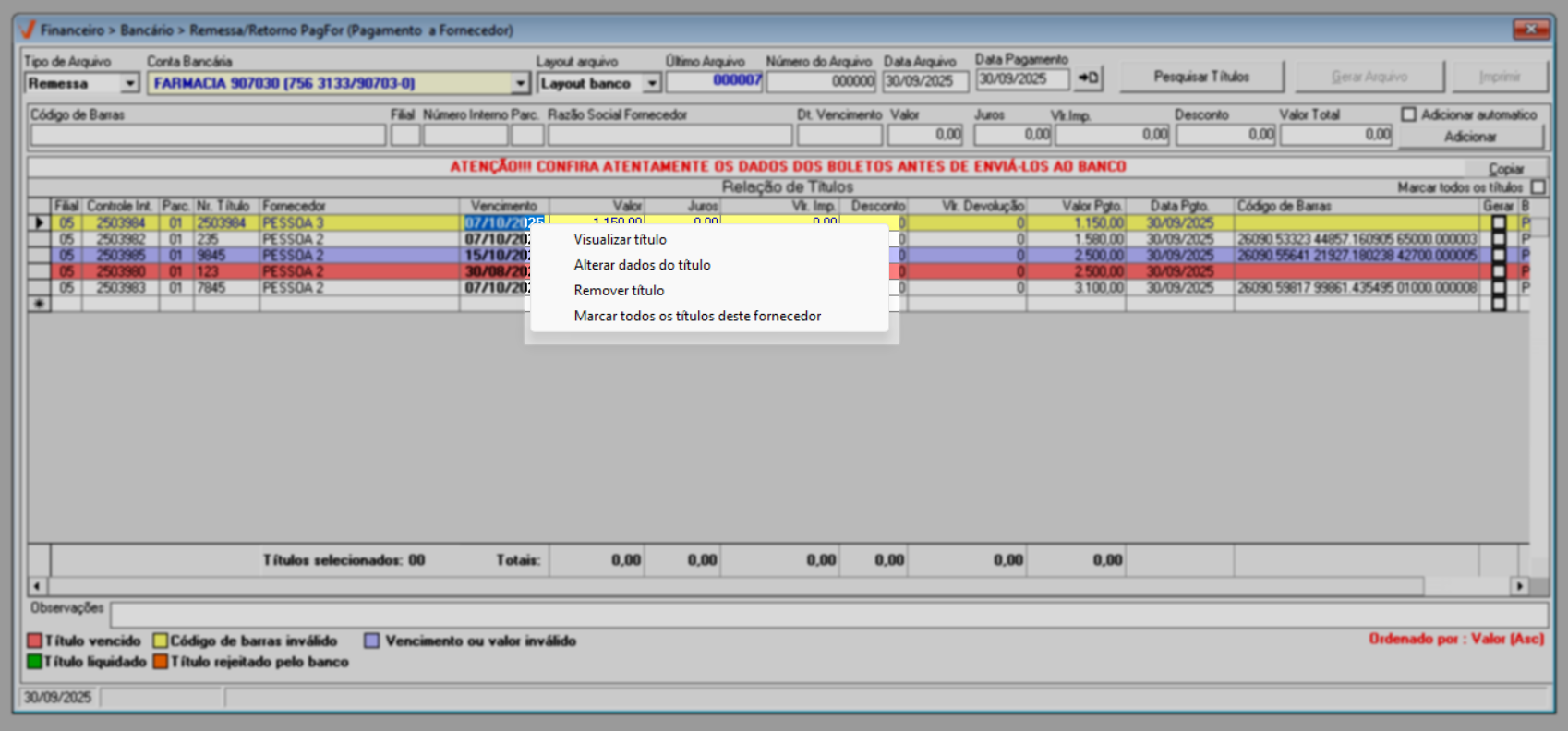
Task: Choose Alterar dados do título menu entry
Action: [642, 265]
